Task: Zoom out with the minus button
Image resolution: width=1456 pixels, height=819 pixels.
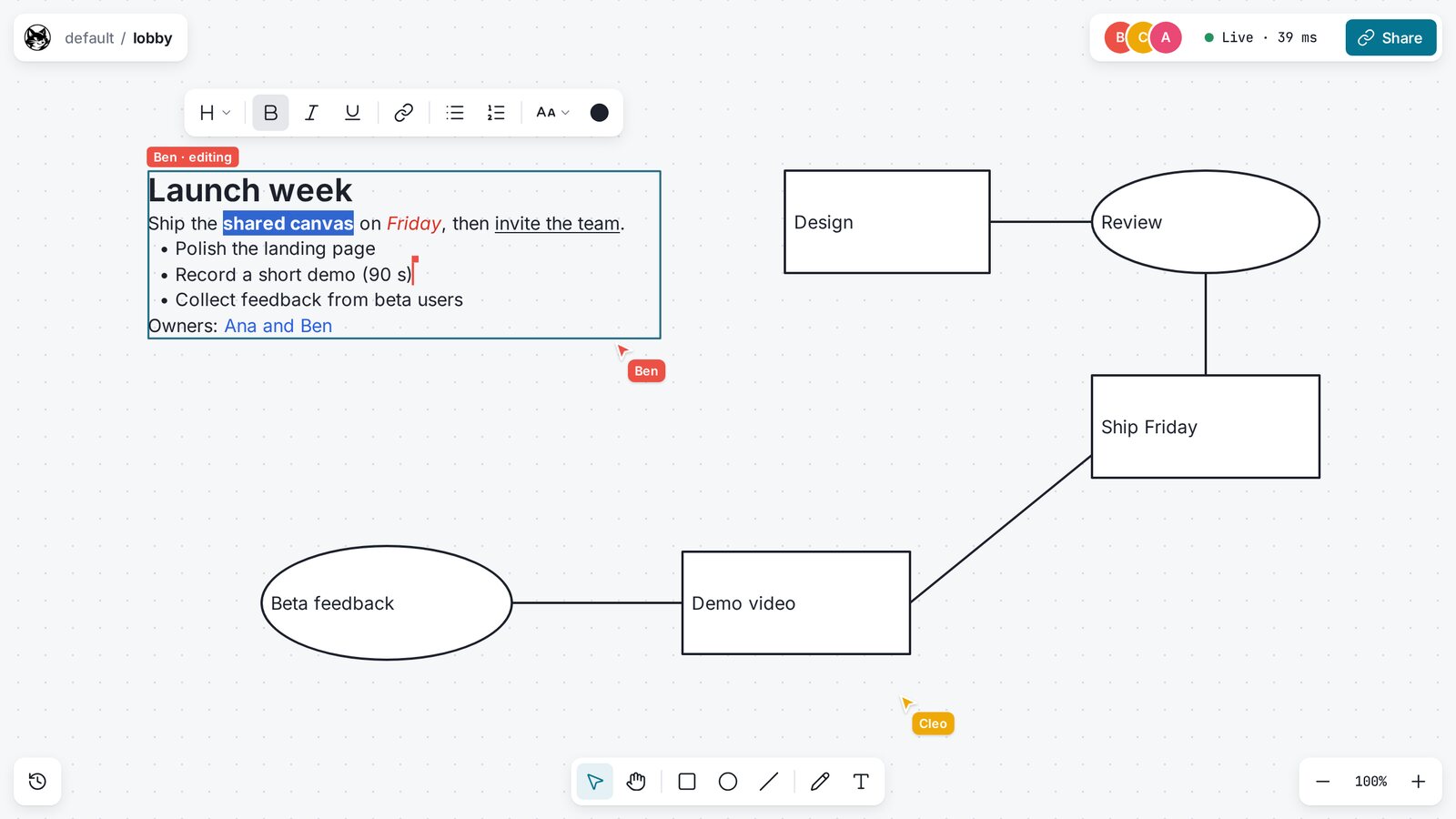Action: point(1323,782)
